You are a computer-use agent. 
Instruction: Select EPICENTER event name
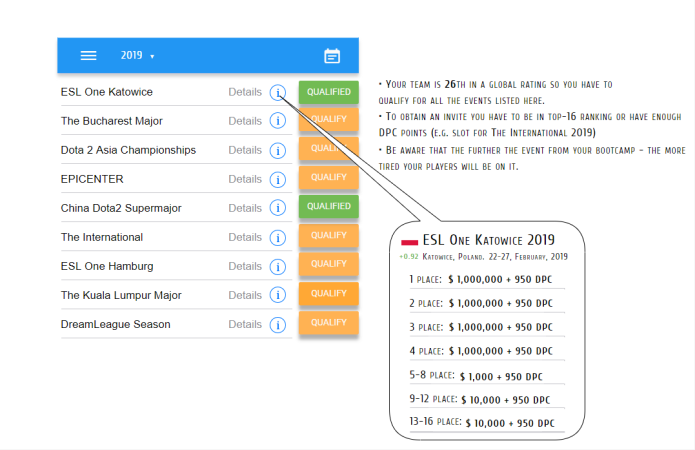[x=92, y=179]
